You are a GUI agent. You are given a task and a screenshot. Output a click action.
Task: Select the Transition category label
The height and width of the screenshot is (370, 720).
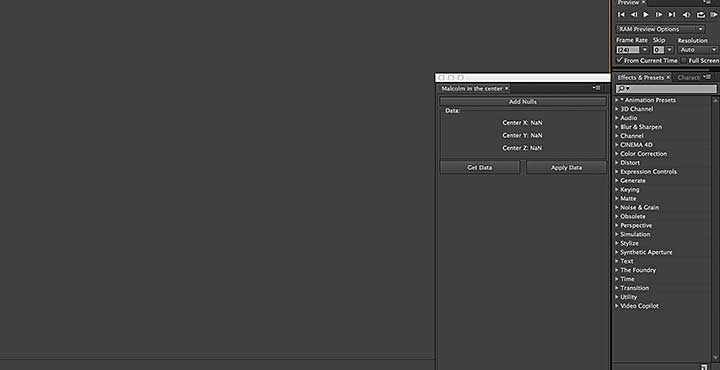point(635,288)
